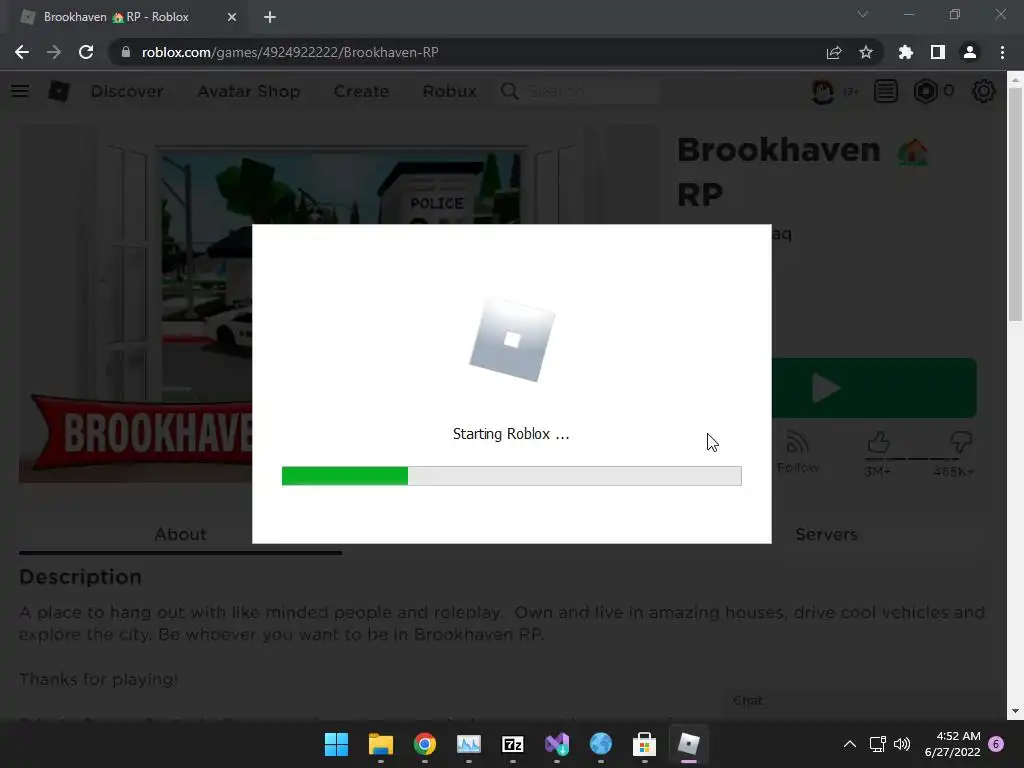Click the address bar URL
This screenshot has width=1024, height=768.
pos(290,52)
